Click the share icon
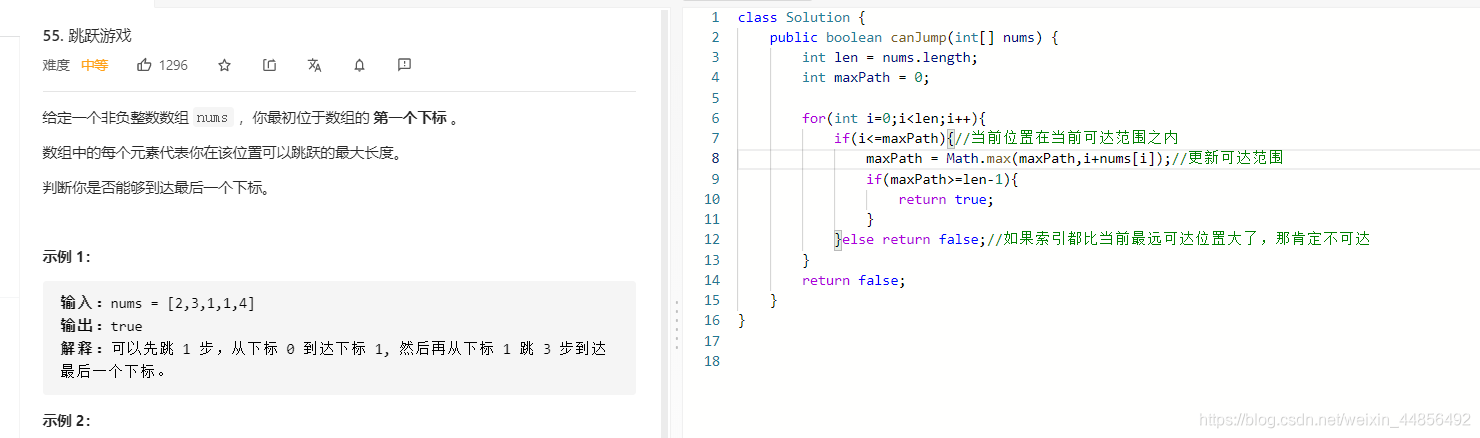Screen dimensions: 1480x438 (x=269, y=65)
